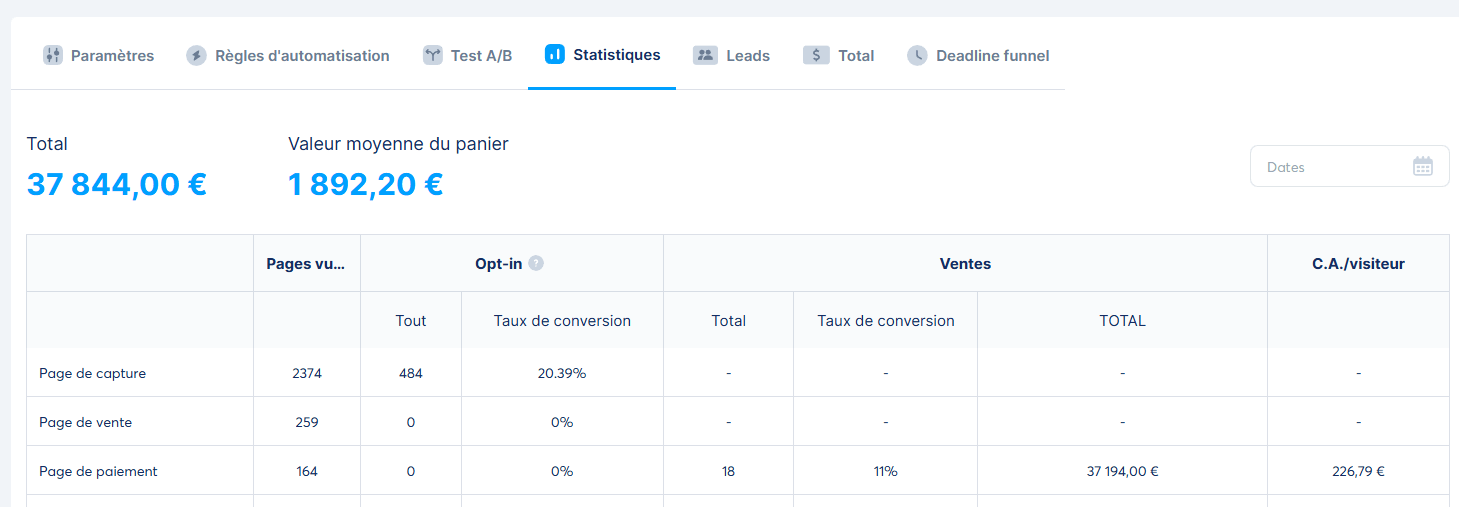This screenshot has width=1459, height=507.
Task: Click the Opt-in help question mark
Action: coord(536,264)
